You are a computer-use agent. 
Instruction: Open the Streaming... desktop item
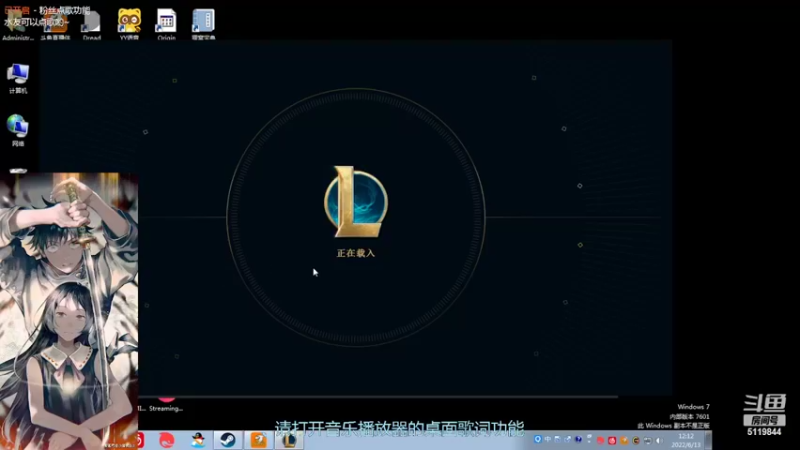(166, 404)
